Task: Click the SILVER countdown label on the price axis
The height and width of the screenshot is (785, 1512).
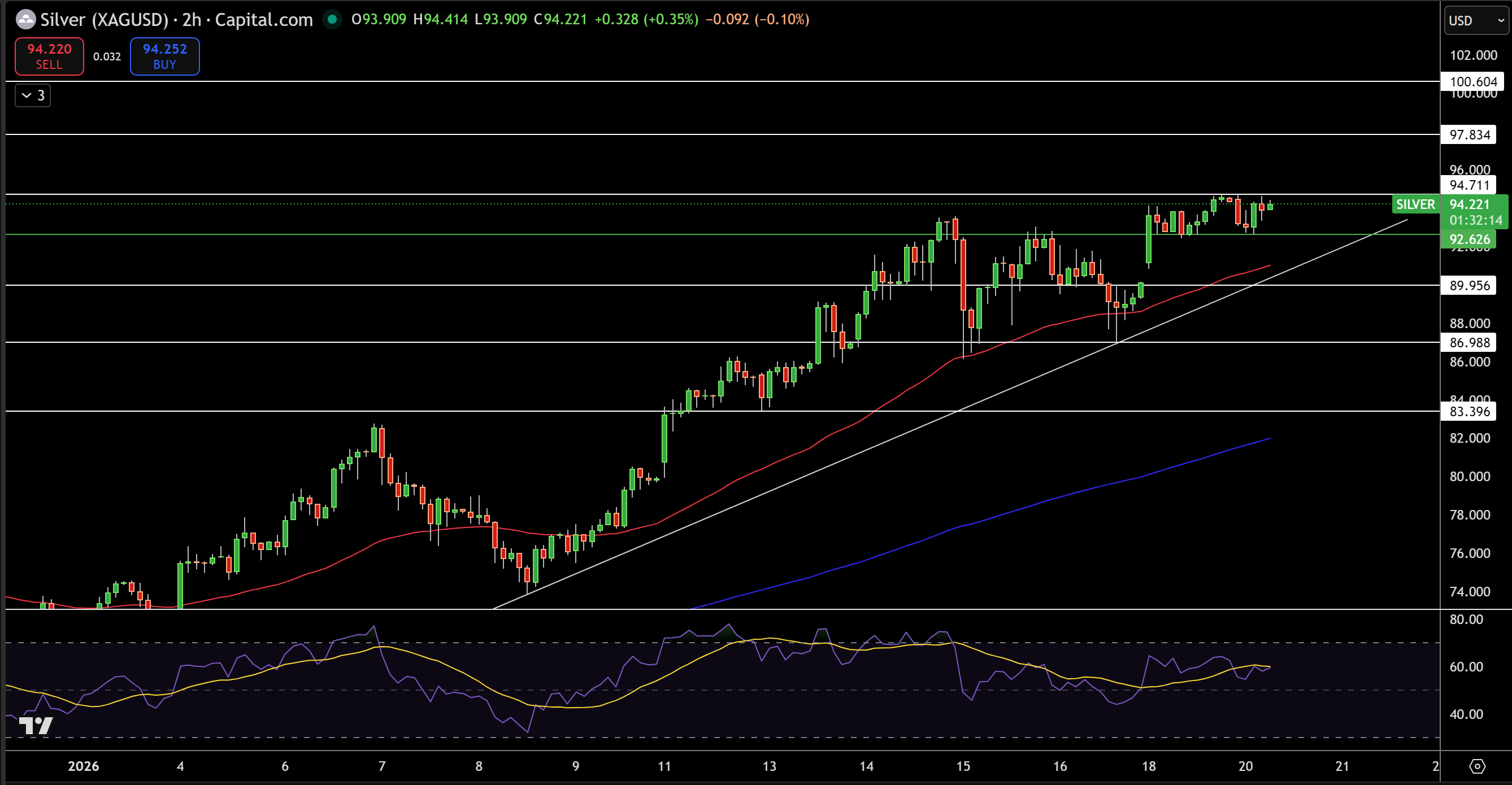Action: point(1416,205)
